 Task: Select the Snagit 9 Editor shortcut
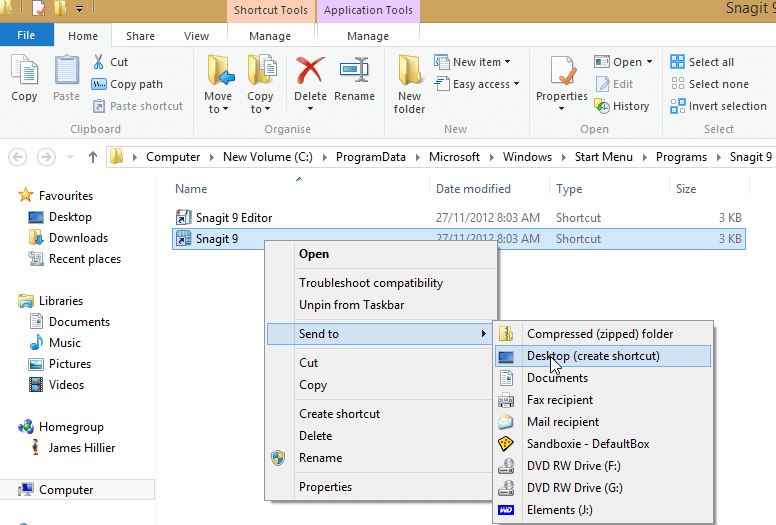[234, 218]
